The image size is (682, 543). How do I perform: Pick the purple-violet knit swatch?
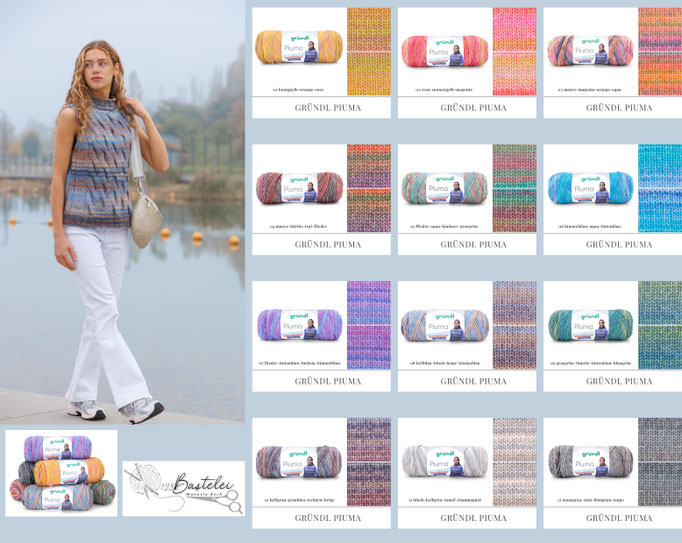[x=369, y=325]
